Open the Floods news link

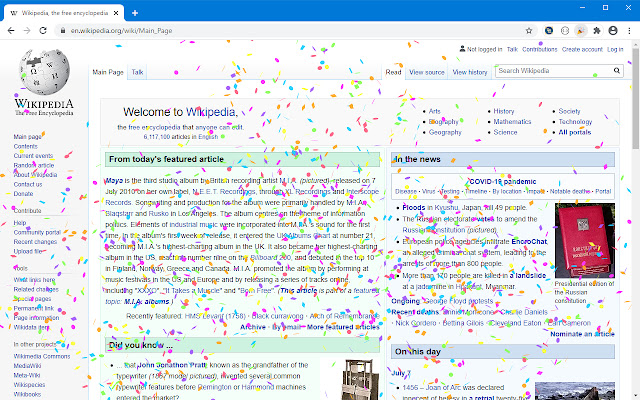pyautogui.click(x=413, y=207)
